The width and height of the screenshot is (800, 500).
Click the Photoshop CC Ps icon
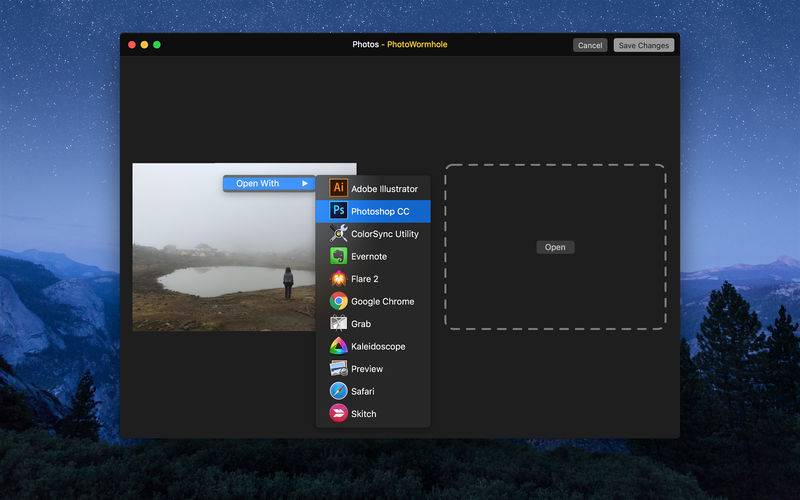tap(338, 210)
